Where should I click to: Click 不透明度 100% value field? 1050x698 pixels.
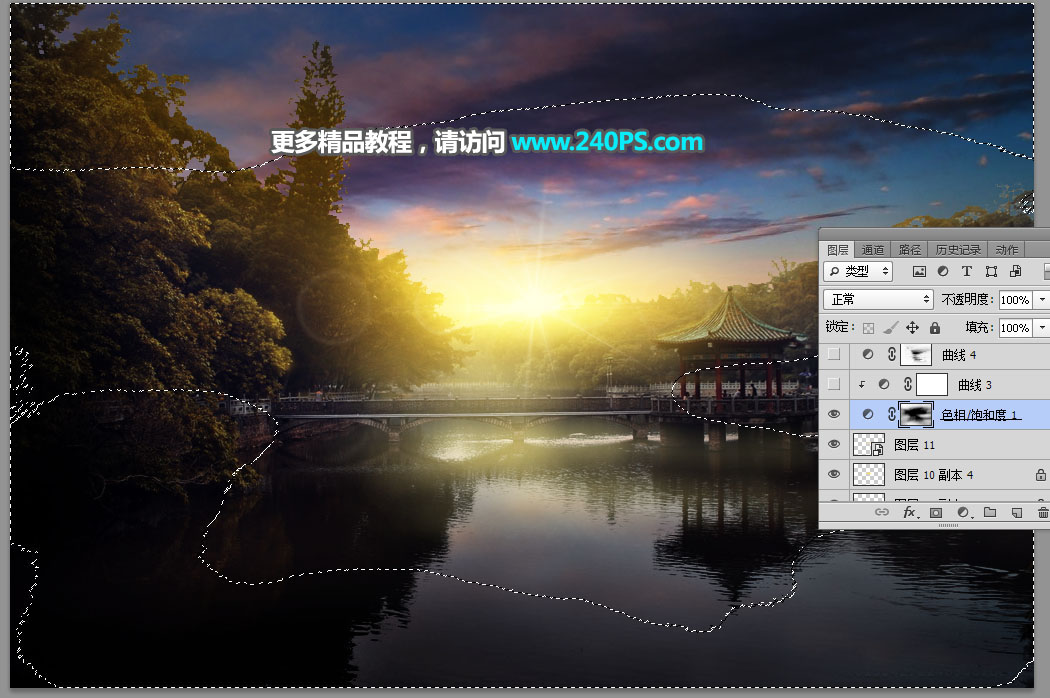pos(1015,299)
